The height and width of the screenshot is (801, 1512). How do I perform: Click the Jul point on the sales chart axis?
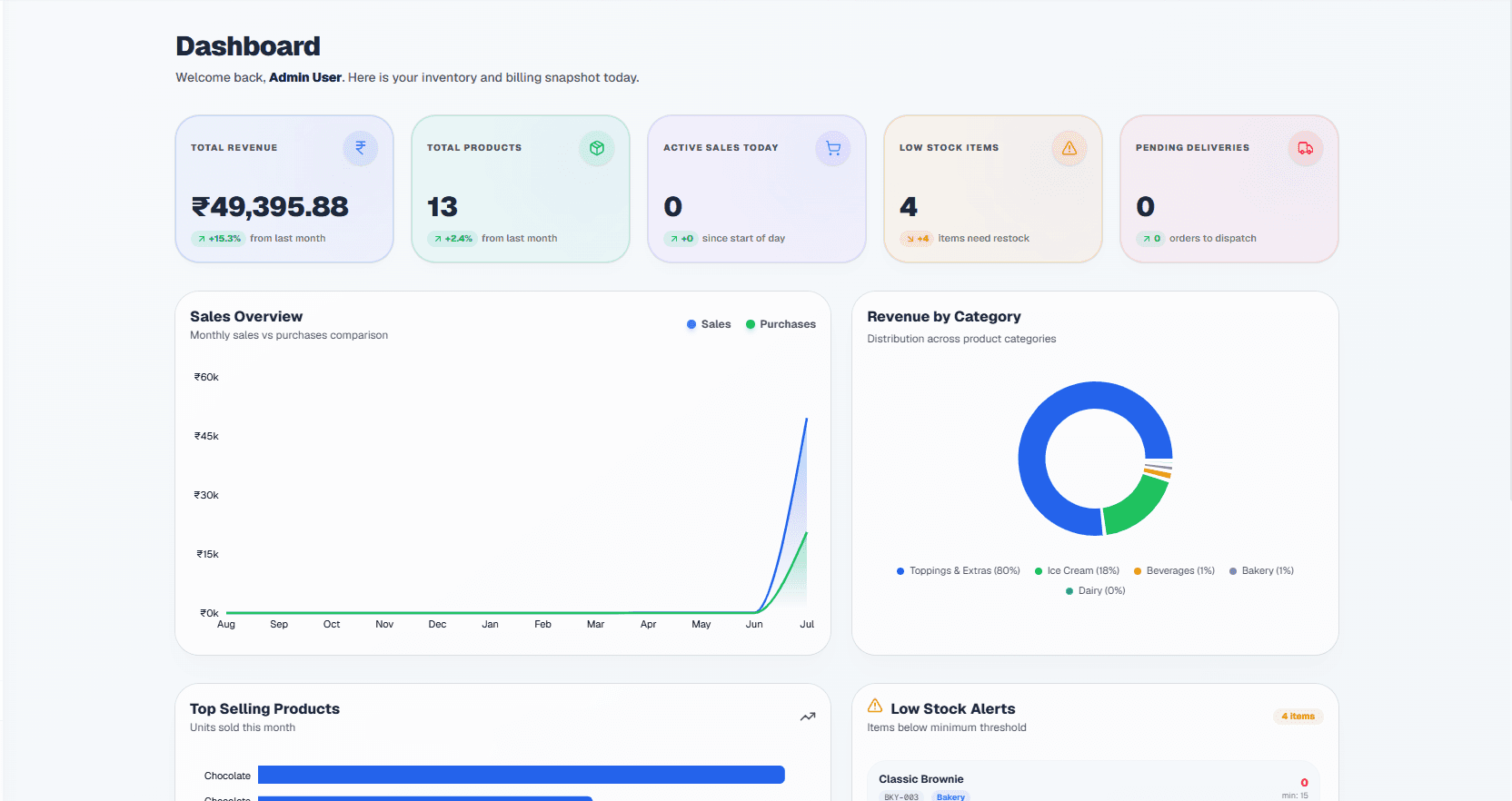(807, 625)
